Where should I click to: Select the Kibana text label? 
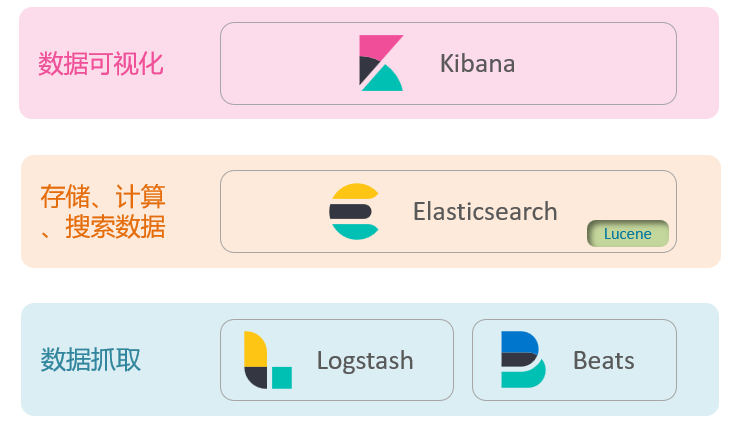pos(477,63)
